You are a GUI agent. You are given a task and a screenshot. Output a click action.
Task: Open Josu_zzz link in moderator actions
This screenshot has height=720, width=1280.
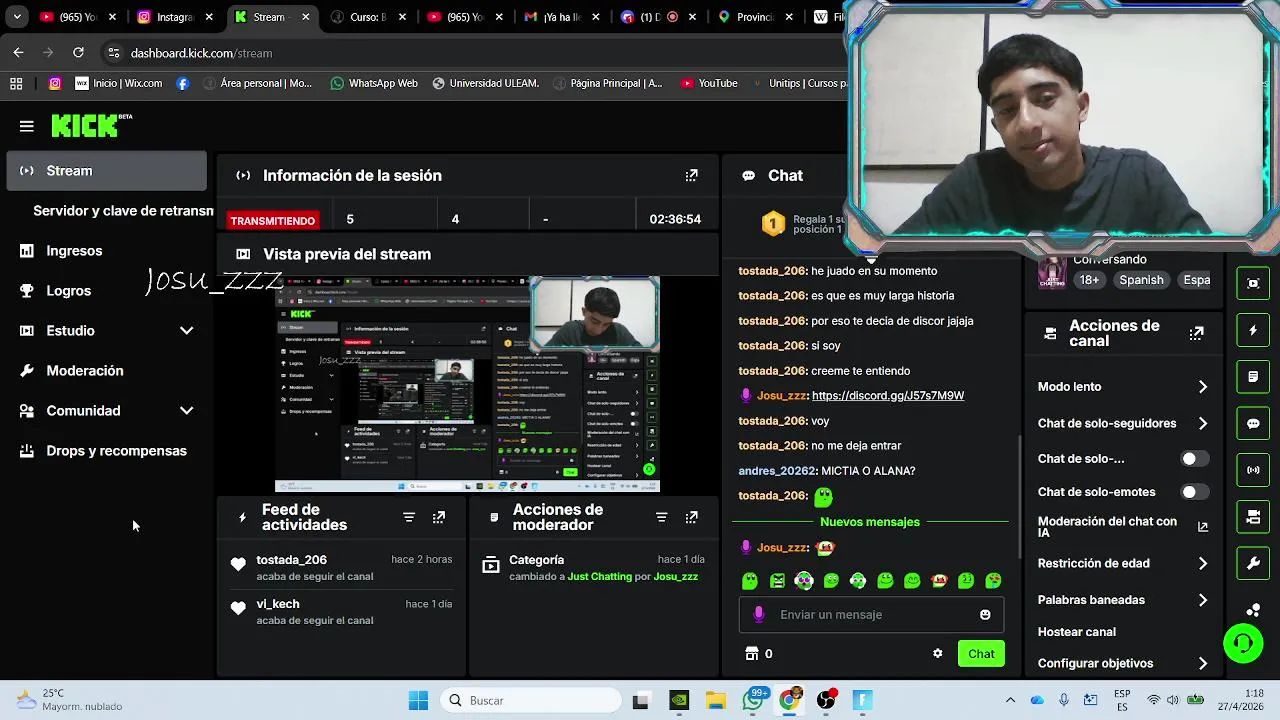tap(676, 577)
